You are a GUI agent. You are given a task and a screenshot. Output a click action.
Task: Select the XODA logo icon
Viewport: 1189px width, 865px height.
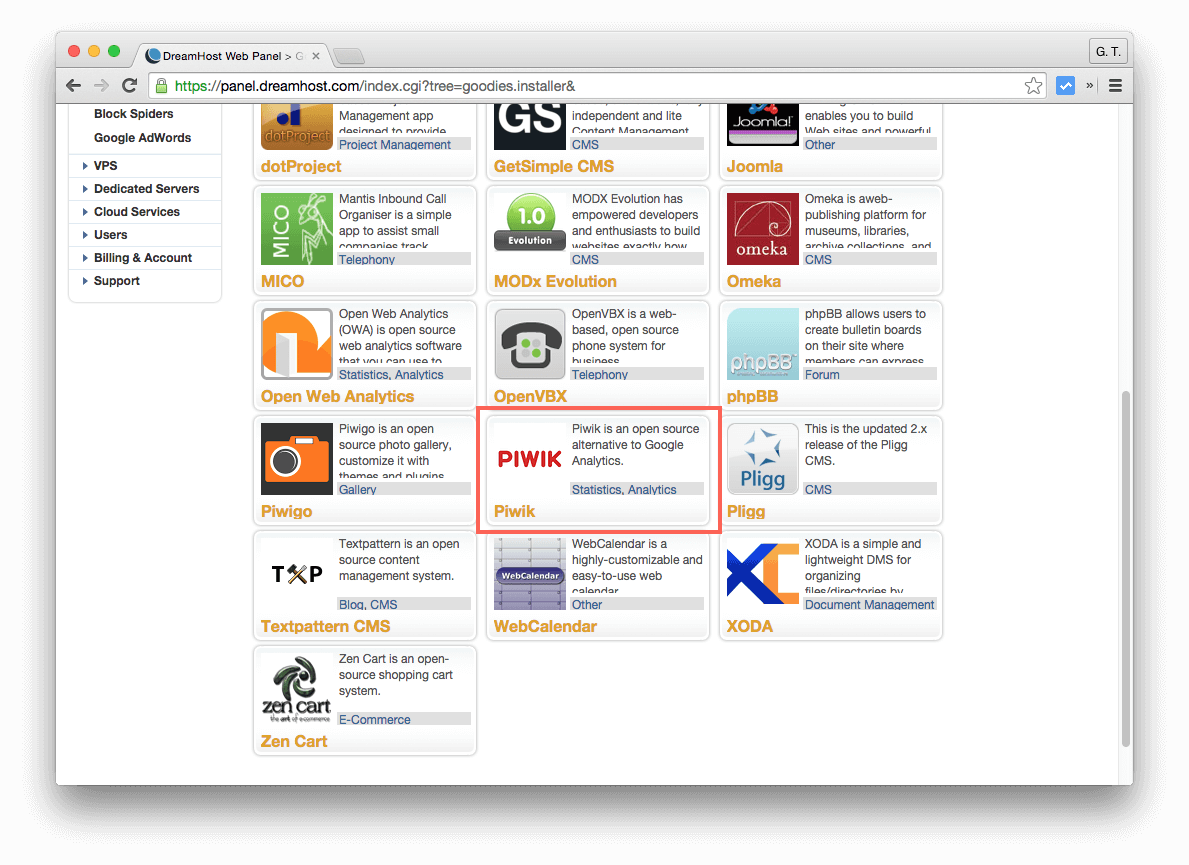click(763, 574)
